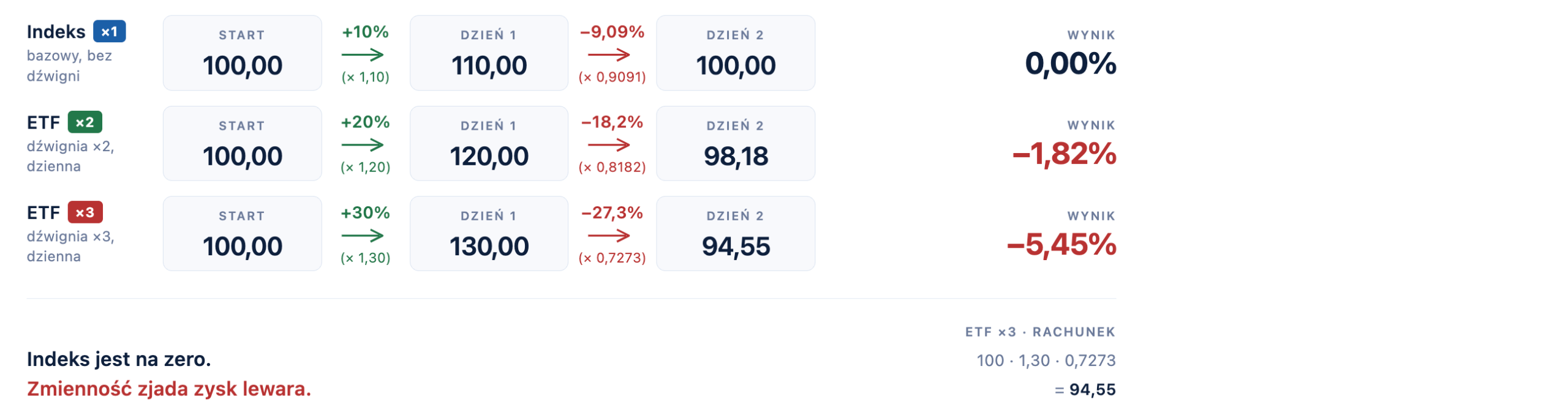Viewport: 1568px width, 415px height.
Task: Click the green arrow under +10%
Action: coord(363,55)
